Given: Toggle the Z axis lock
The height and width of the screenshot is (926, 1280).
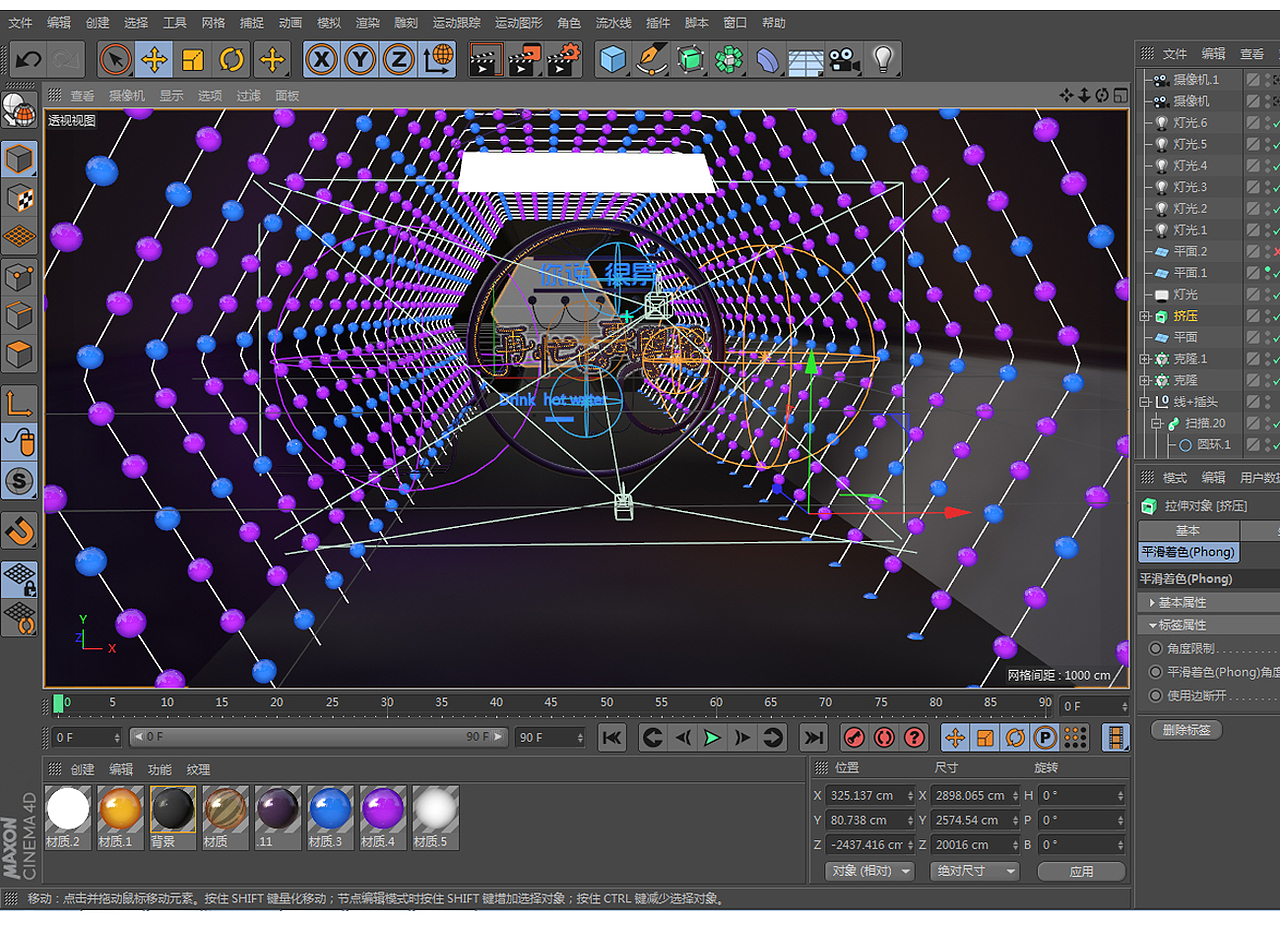Looking at the screenshot, I should 398,60.
